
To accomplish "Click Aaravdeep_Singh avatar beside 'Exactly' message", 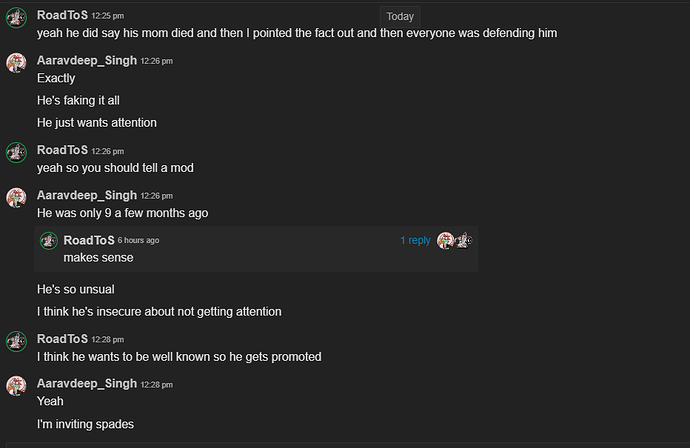I will pyautogui.click(x=16, y=63).
